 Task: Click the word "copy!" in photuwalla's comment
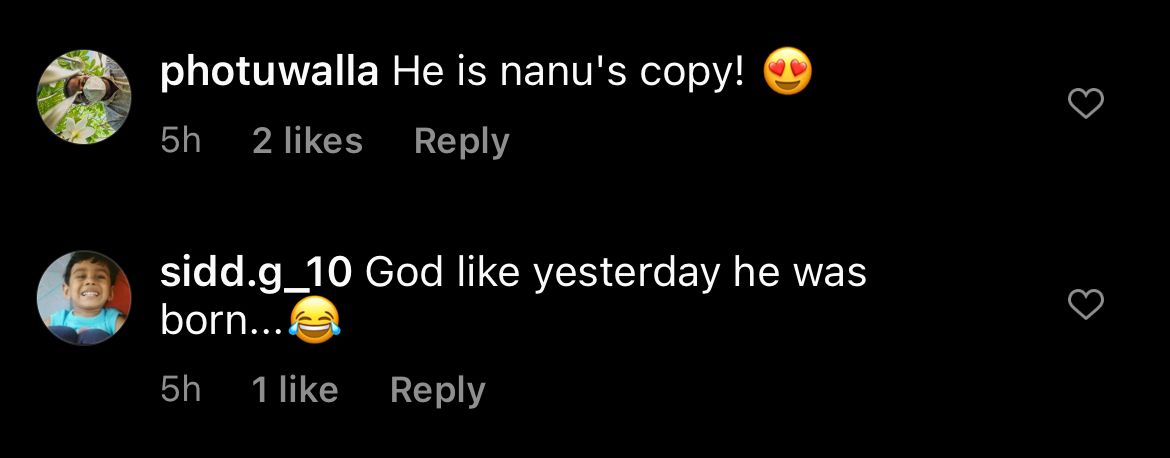(698, 74)
